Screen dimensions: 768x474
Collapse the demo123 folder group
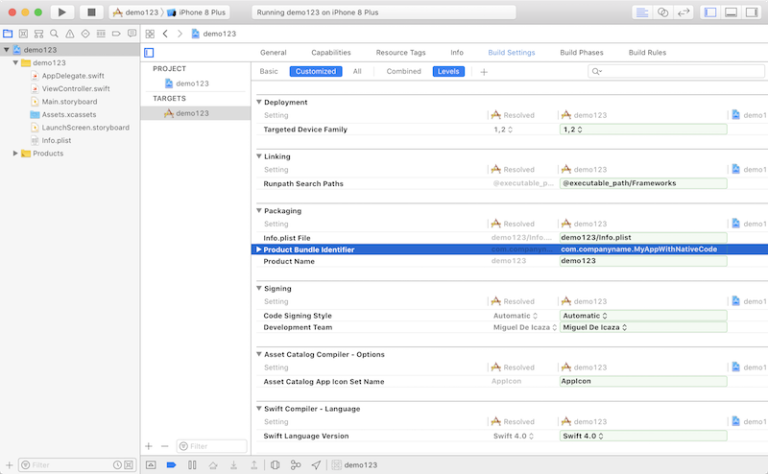(16, 63)
